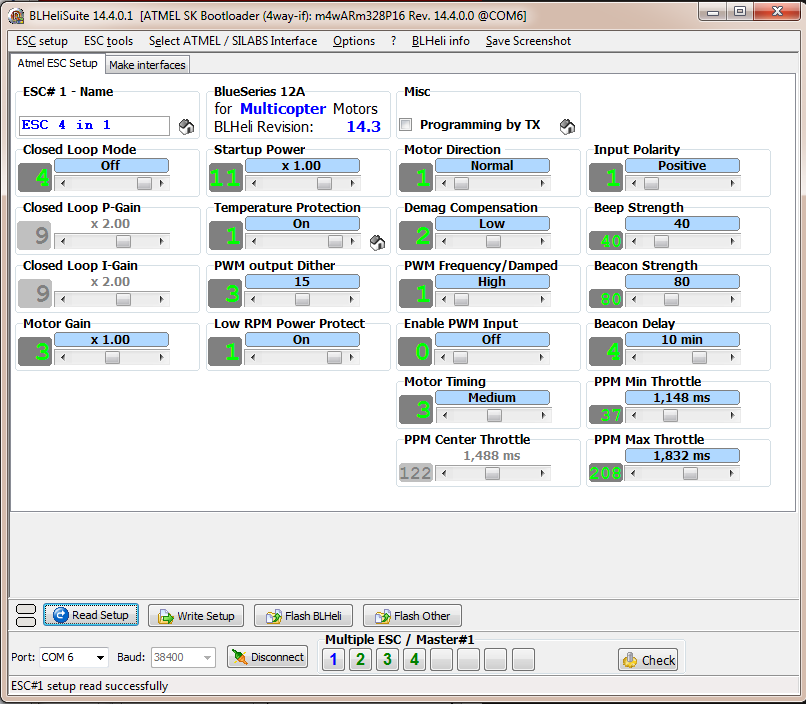Click the Flash BLHeli button

coord(303,616)
